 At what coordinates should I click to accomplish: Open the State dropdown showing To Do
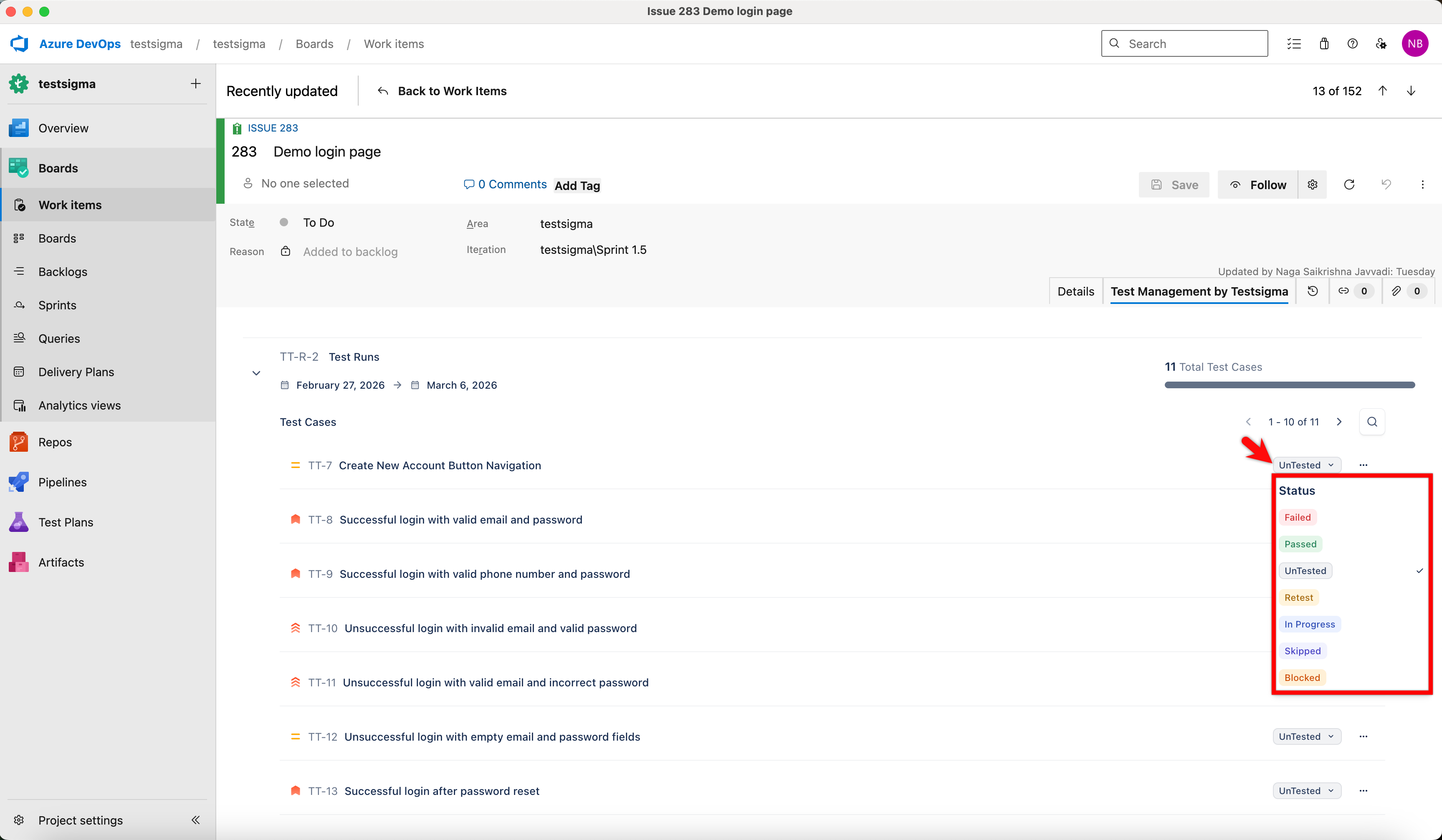click(x=319, y=223)
